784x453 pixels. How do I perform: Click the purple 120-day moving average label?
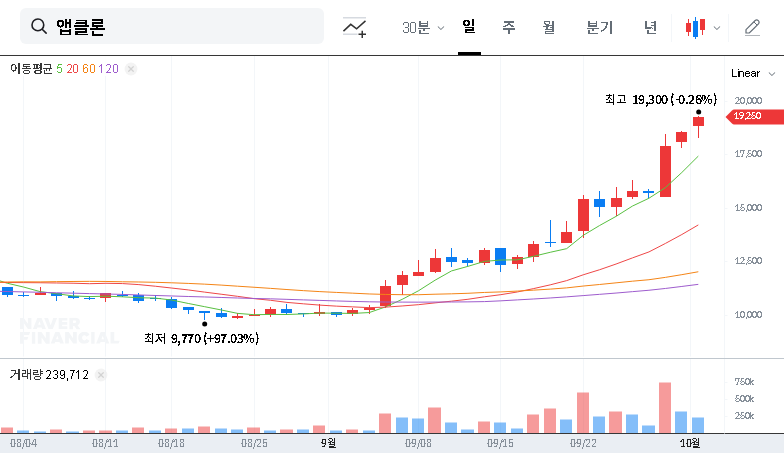coord(109,69)
